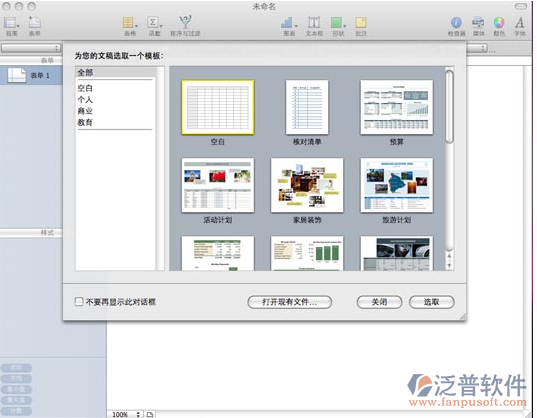Image resolution: width=537 pixels, height=418 pixels.
Task: Open the 100% zoom level dropdown
Action: [126, 414]
